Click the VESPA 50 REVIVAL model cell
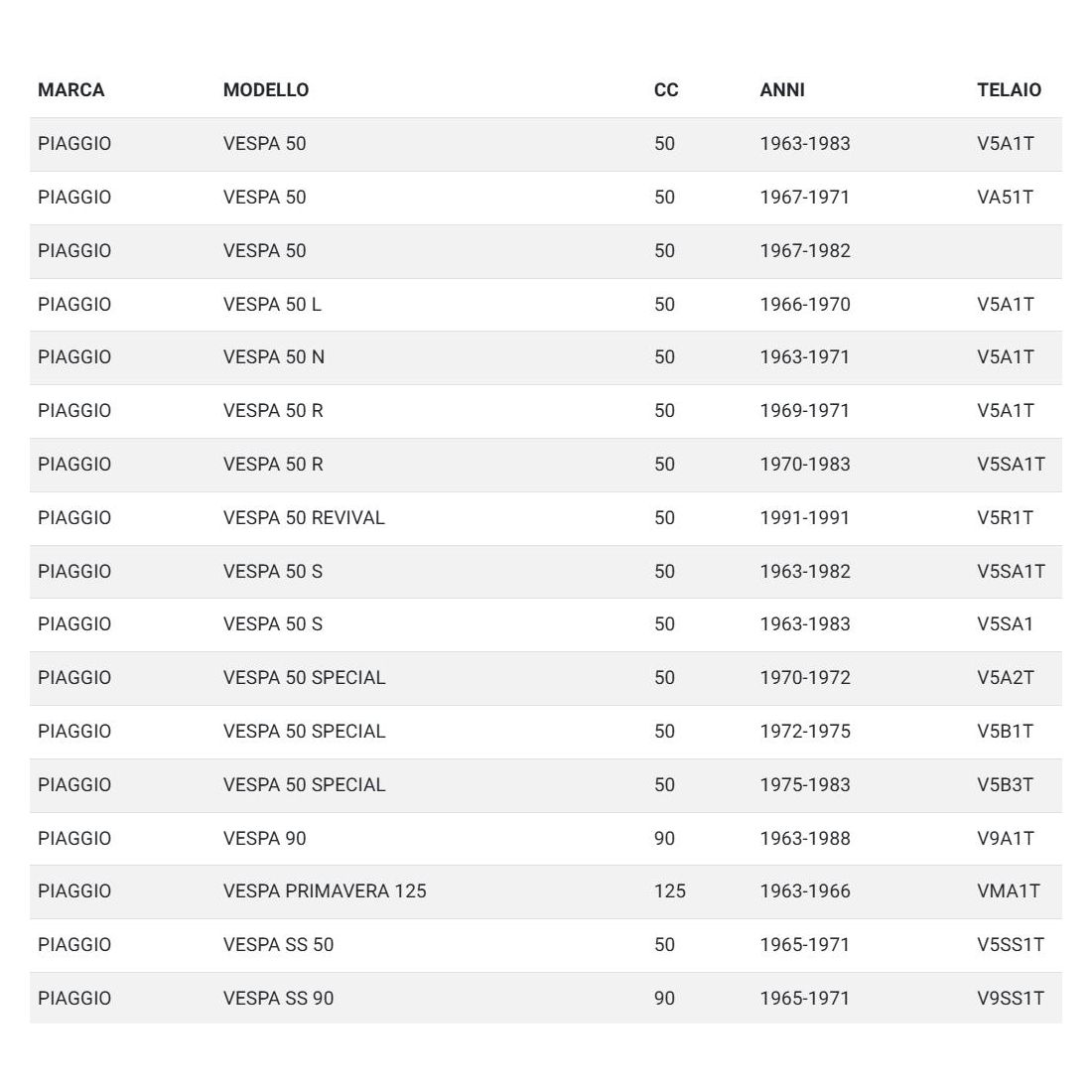The width and height of the screenshot is (1092, 1092). [x=304, y=518]
